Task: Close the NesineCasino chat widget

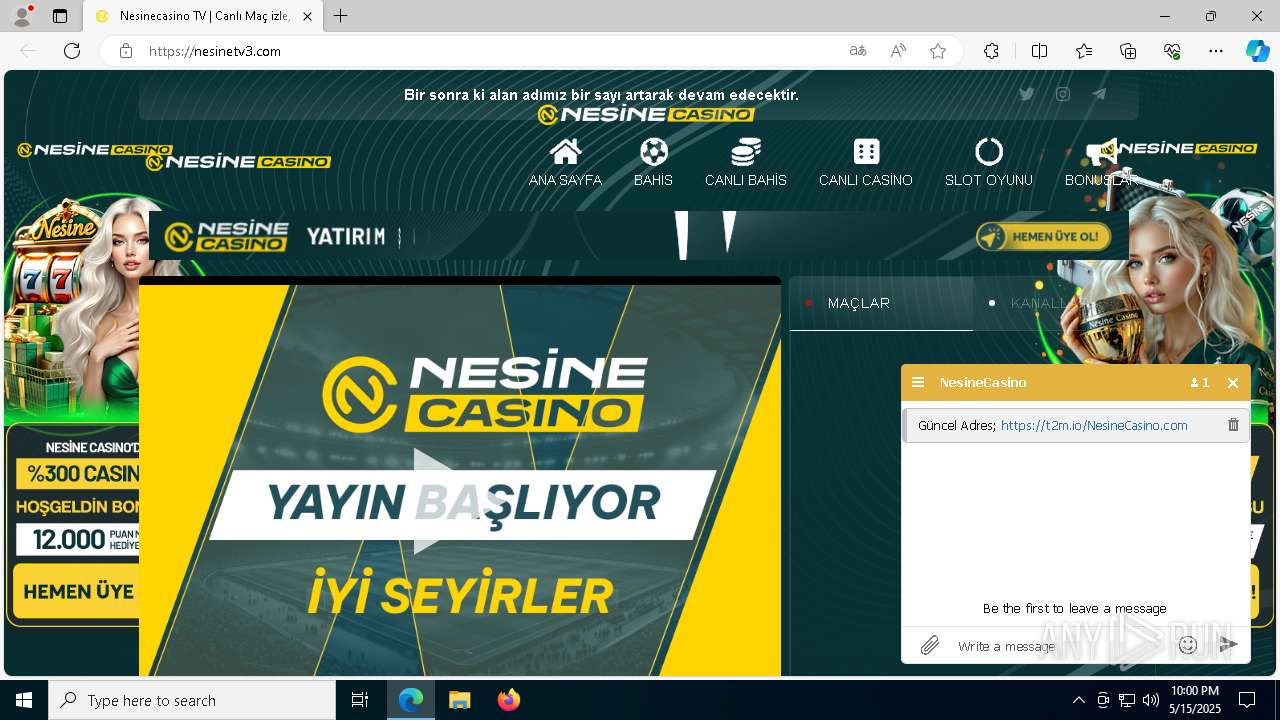Action: 1233,383
